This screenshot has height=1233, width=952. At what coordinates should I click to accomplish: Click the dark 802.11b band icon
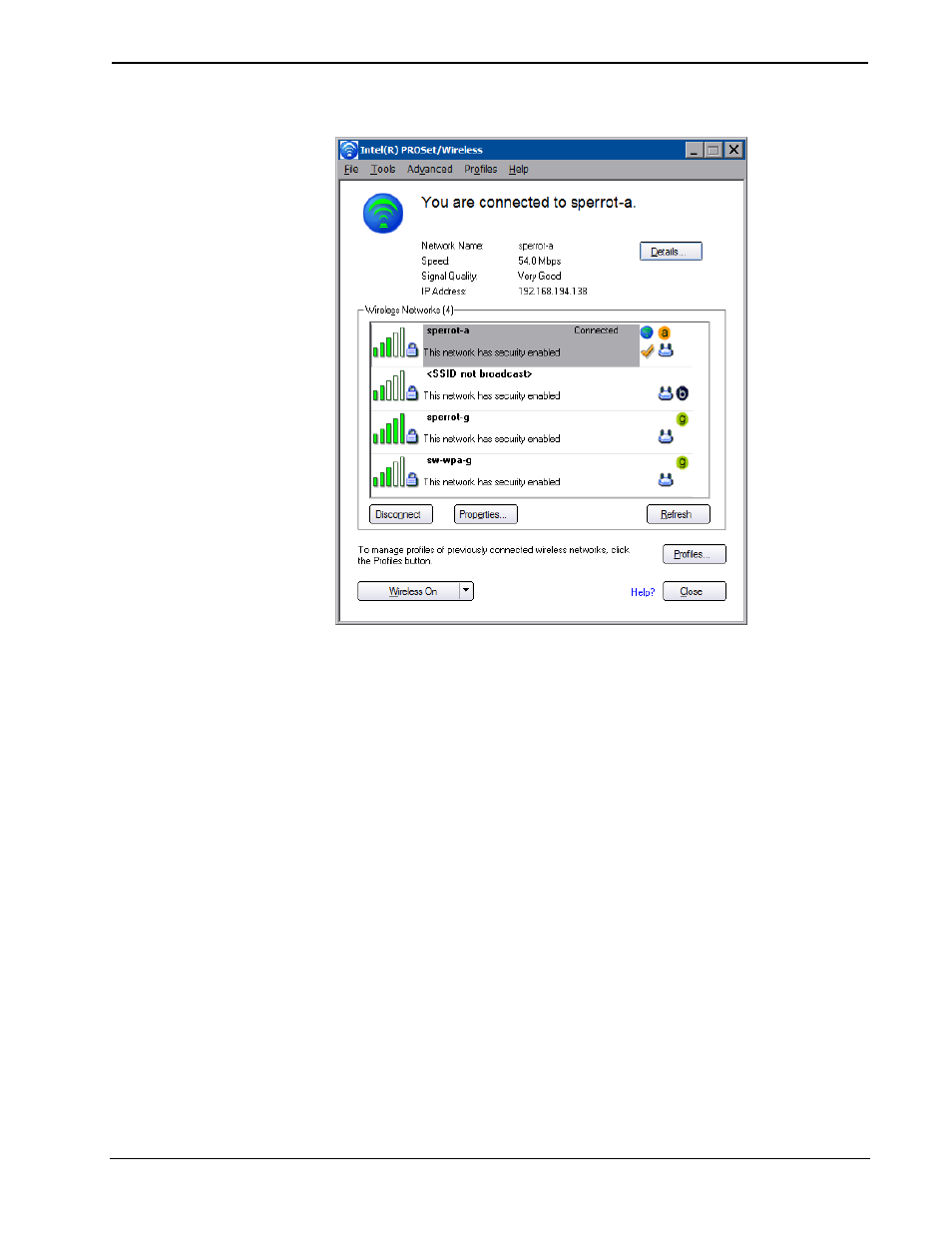(x=683, y=393)
